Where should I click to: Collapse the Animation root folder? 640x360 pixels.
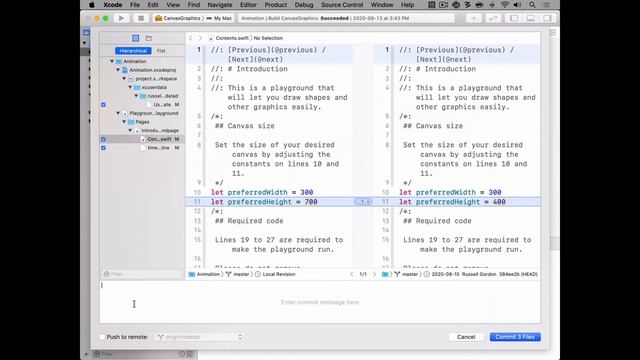[112, 61]
